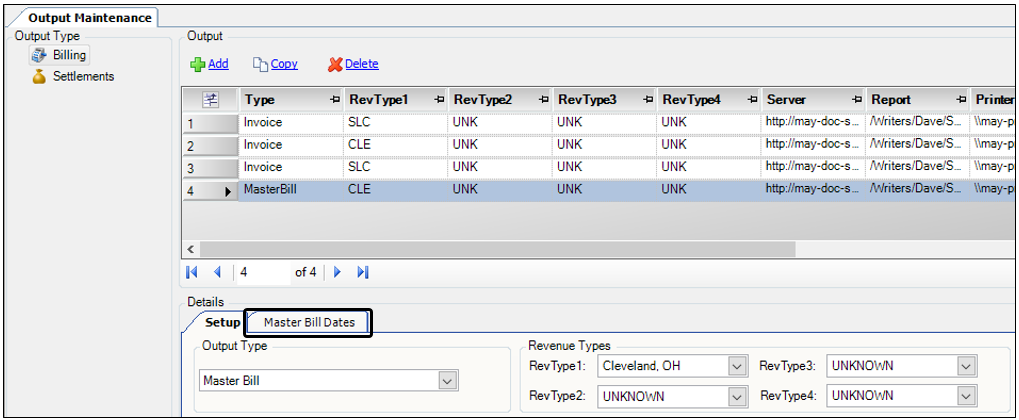
Task: Expand the RevType3 dropdown
Action: pos(965,367)
